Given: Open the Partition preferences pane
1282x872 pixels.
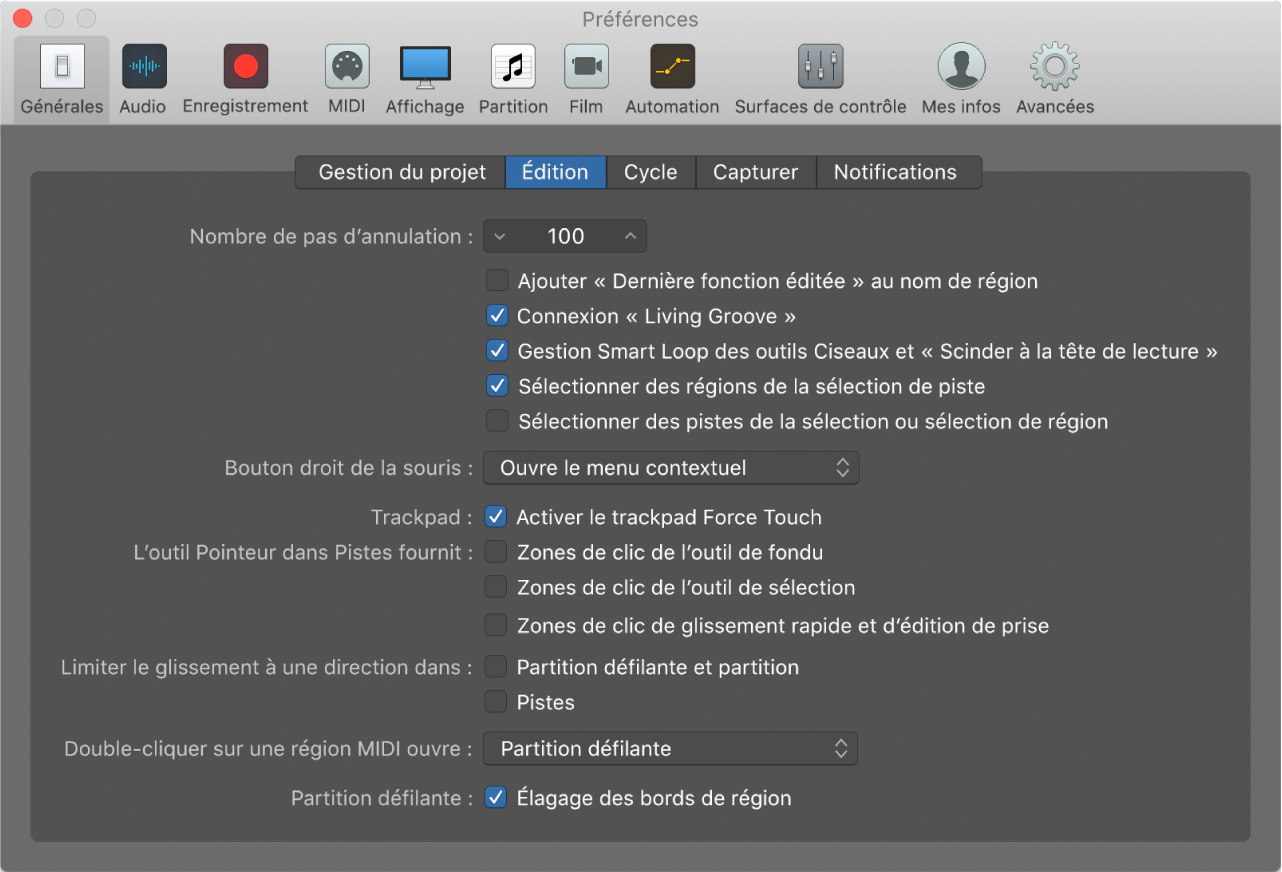Looking at the screenshot, I should [x=513, y=80].
